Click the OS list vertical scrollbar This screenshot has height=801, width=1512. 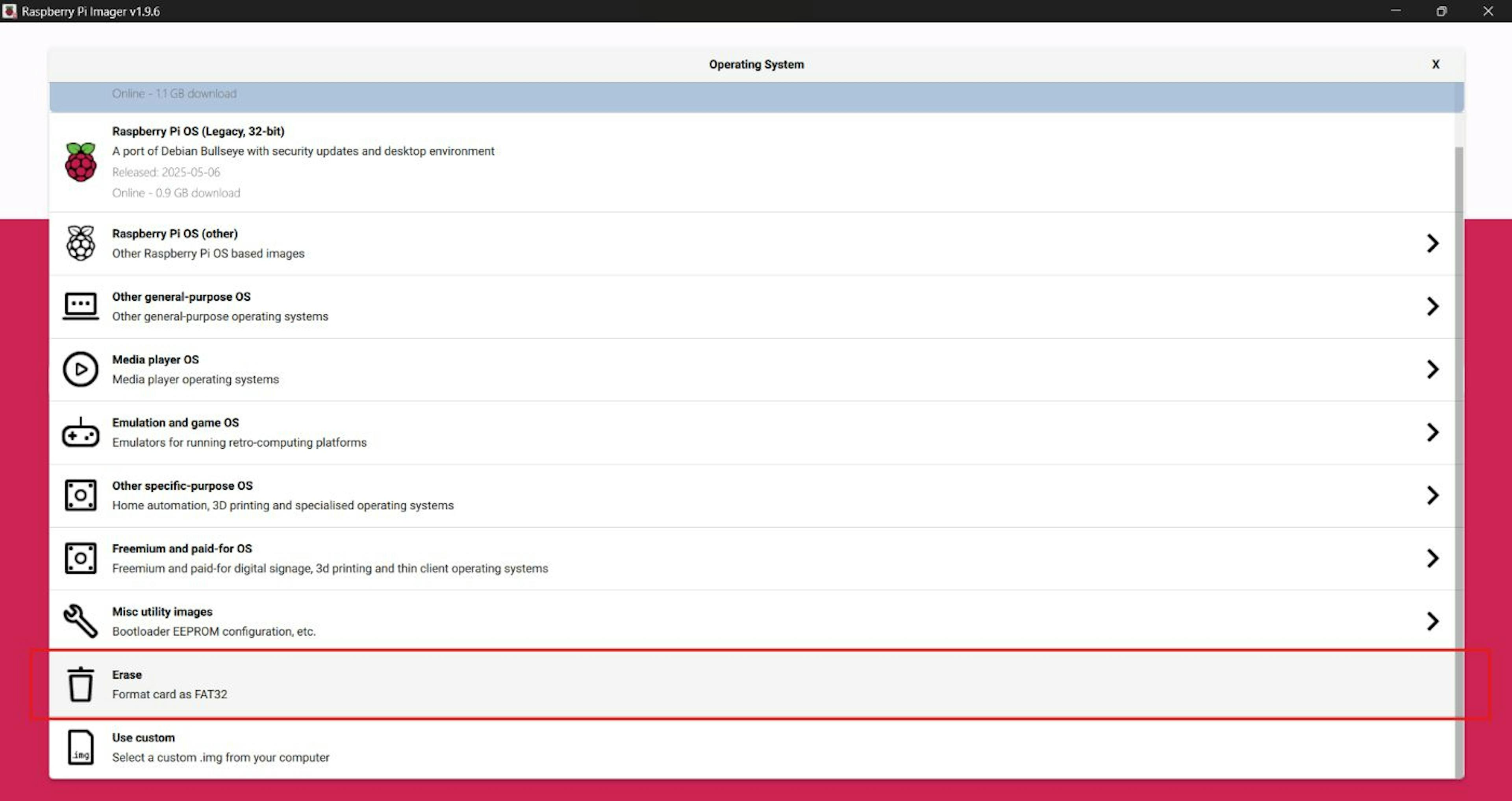coord(1459,462)
